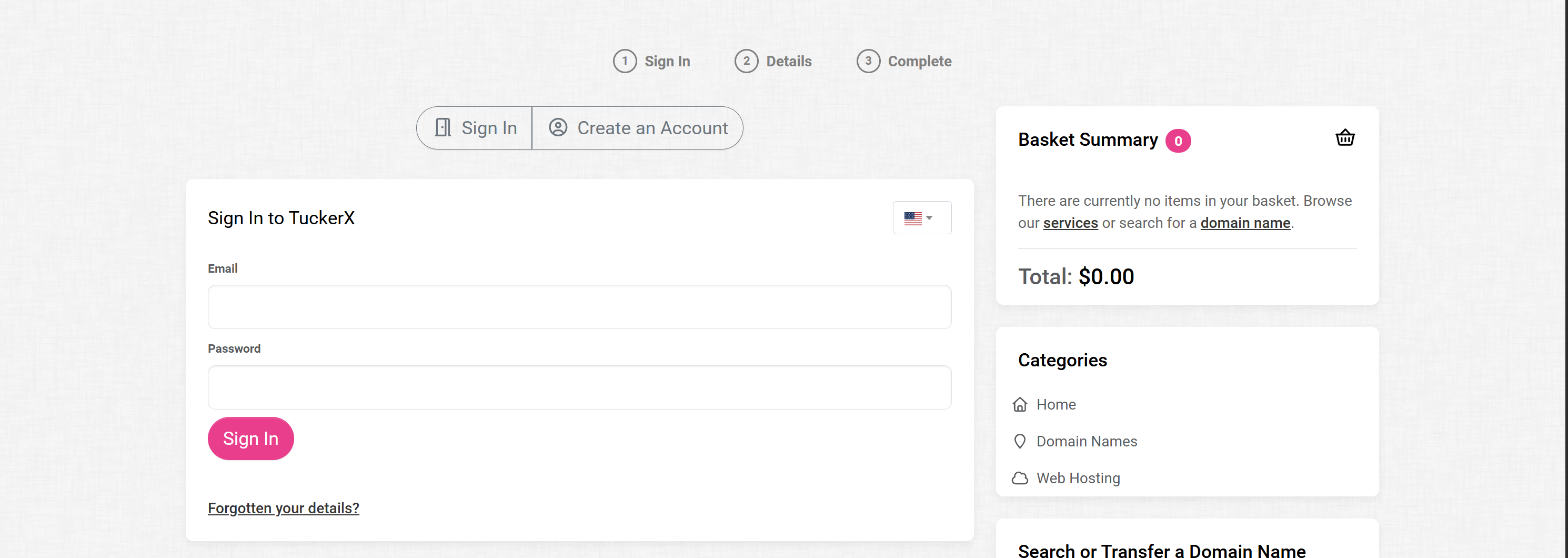Open the Home category
The width and height of the screenshot is (1568, 558).
(x=1056, y=404)
